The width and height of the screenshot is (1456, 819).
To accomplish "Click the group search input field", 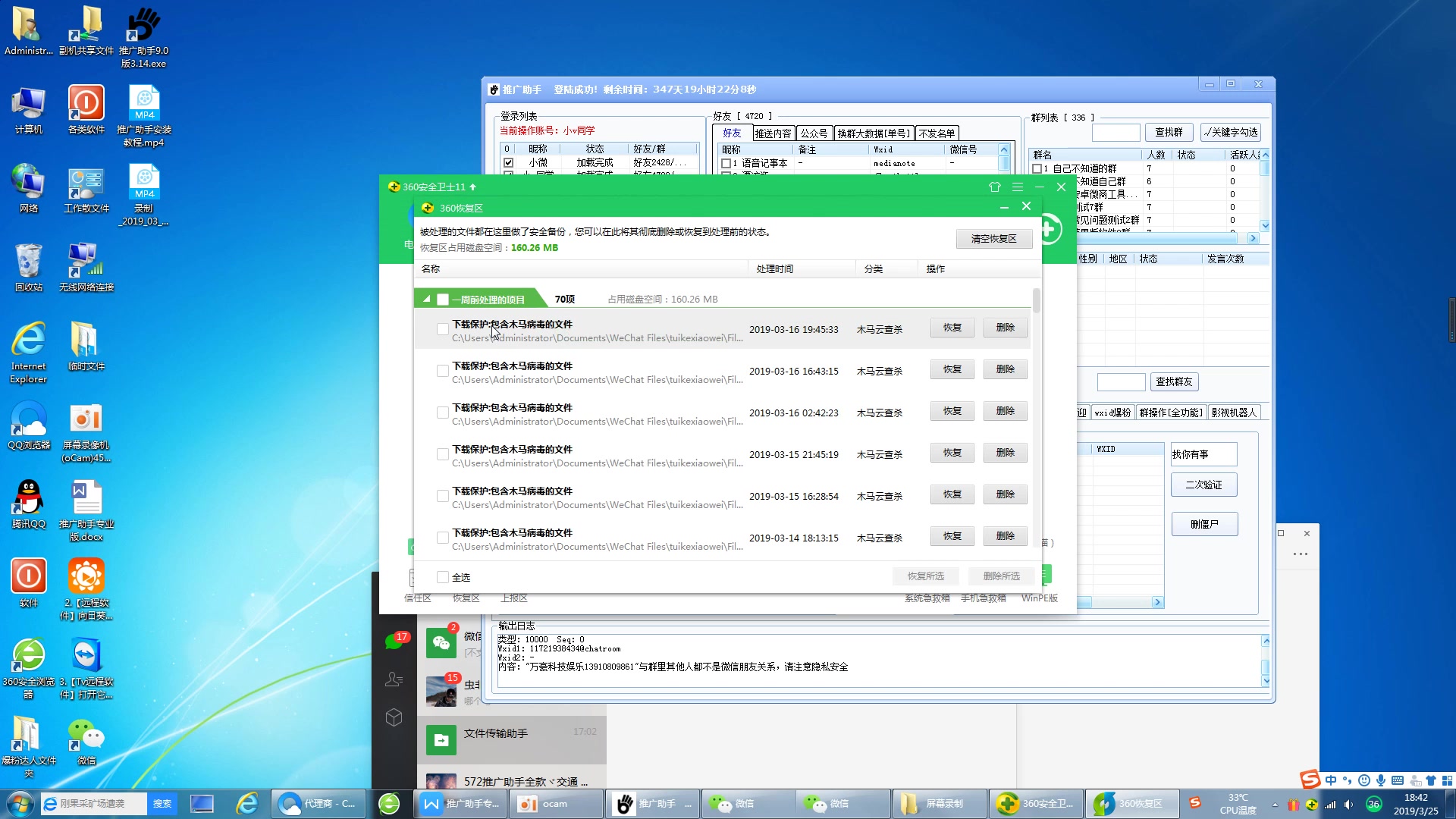I will (x=1116, y=132).
